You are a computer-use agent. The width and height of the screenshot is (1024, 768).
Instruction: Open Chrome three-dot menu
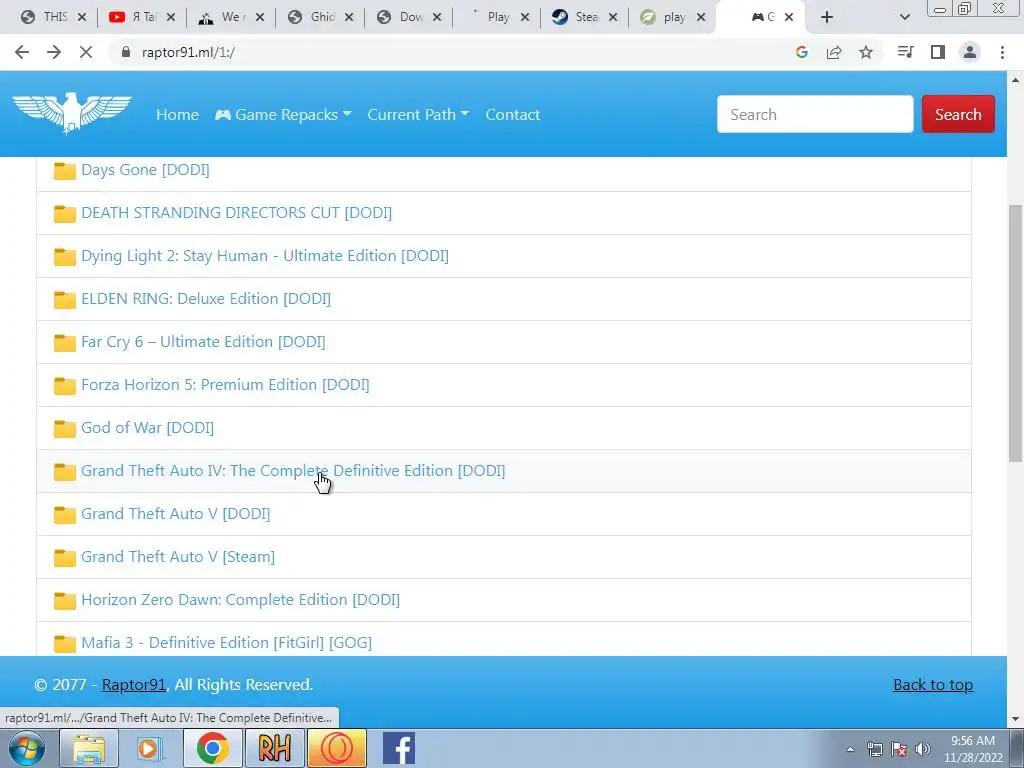[x=1002, y=52]
